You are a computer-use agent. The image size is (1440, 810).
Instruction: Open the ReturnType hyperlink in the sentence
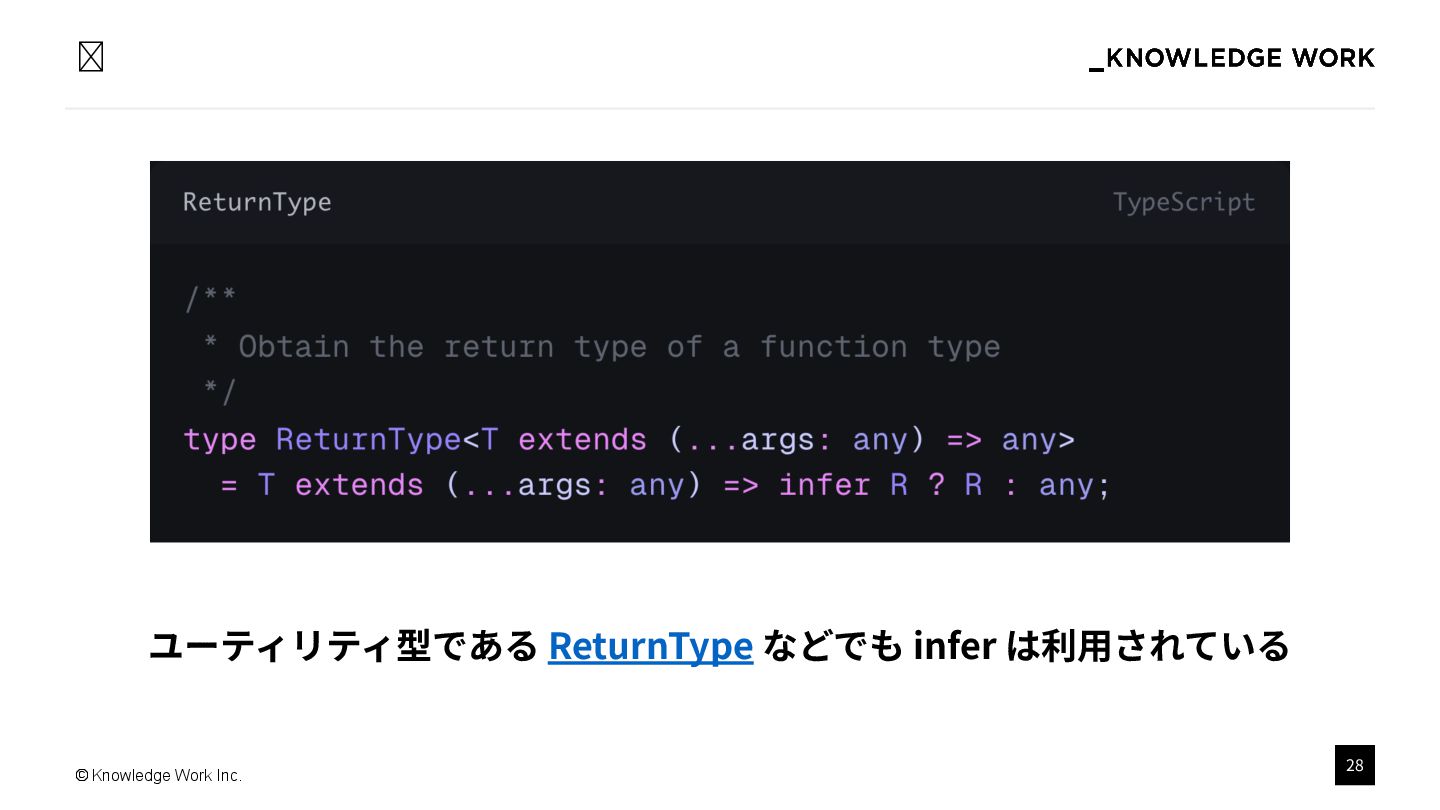tap(650, 646)
